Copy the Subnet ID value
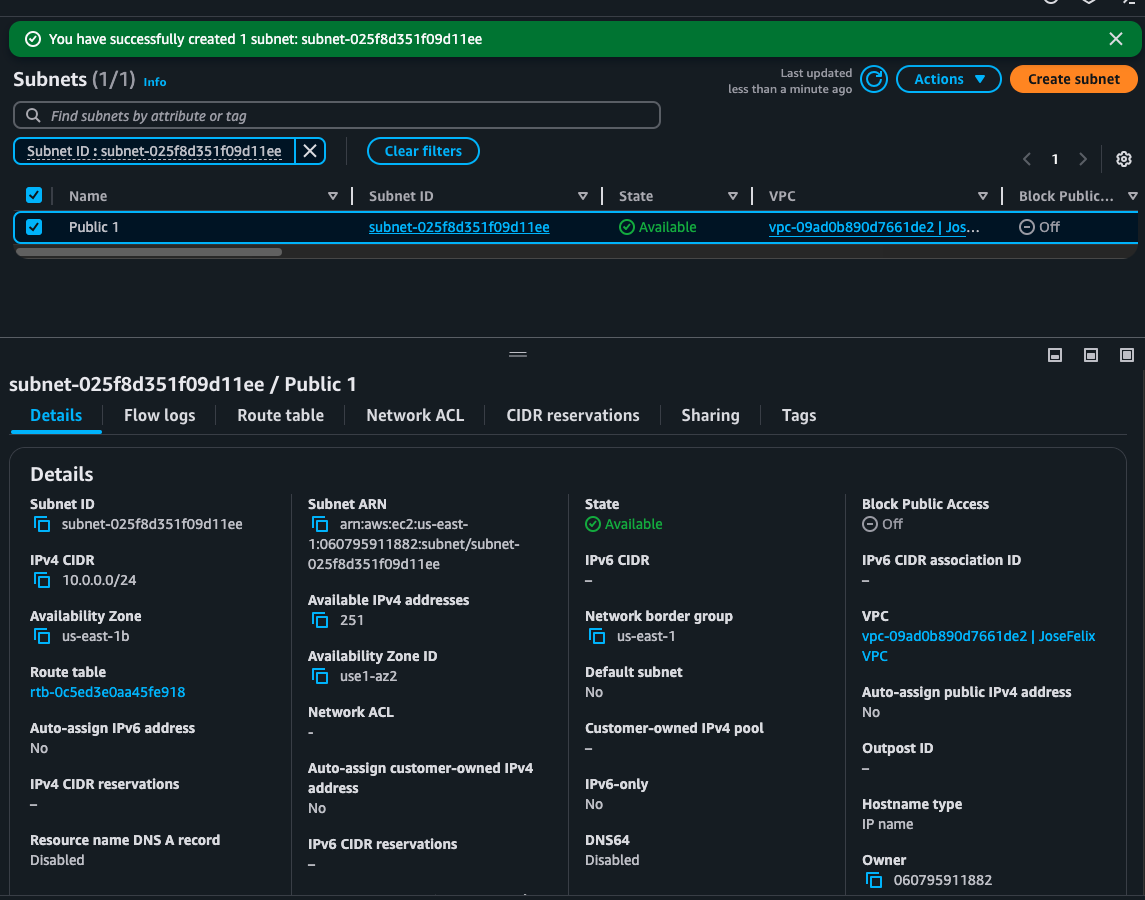 tap(42, 524)
